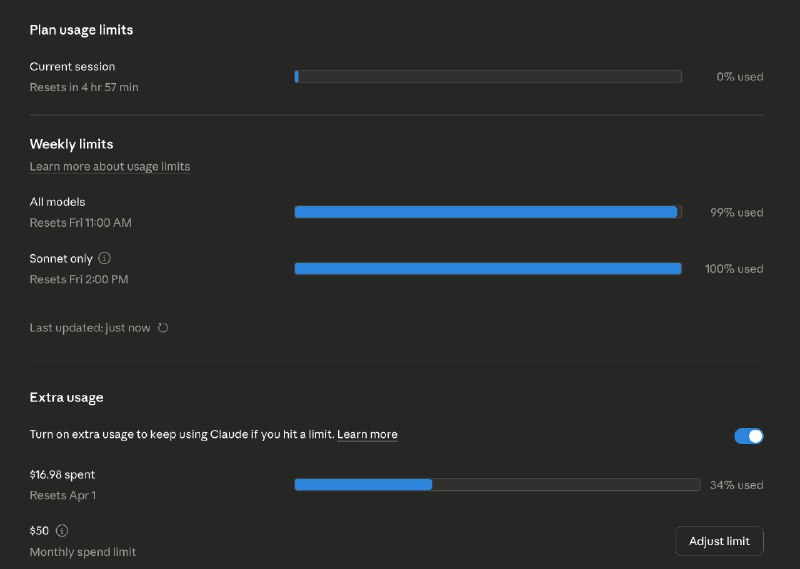Click the info icon beside Sonnet only

105,258
